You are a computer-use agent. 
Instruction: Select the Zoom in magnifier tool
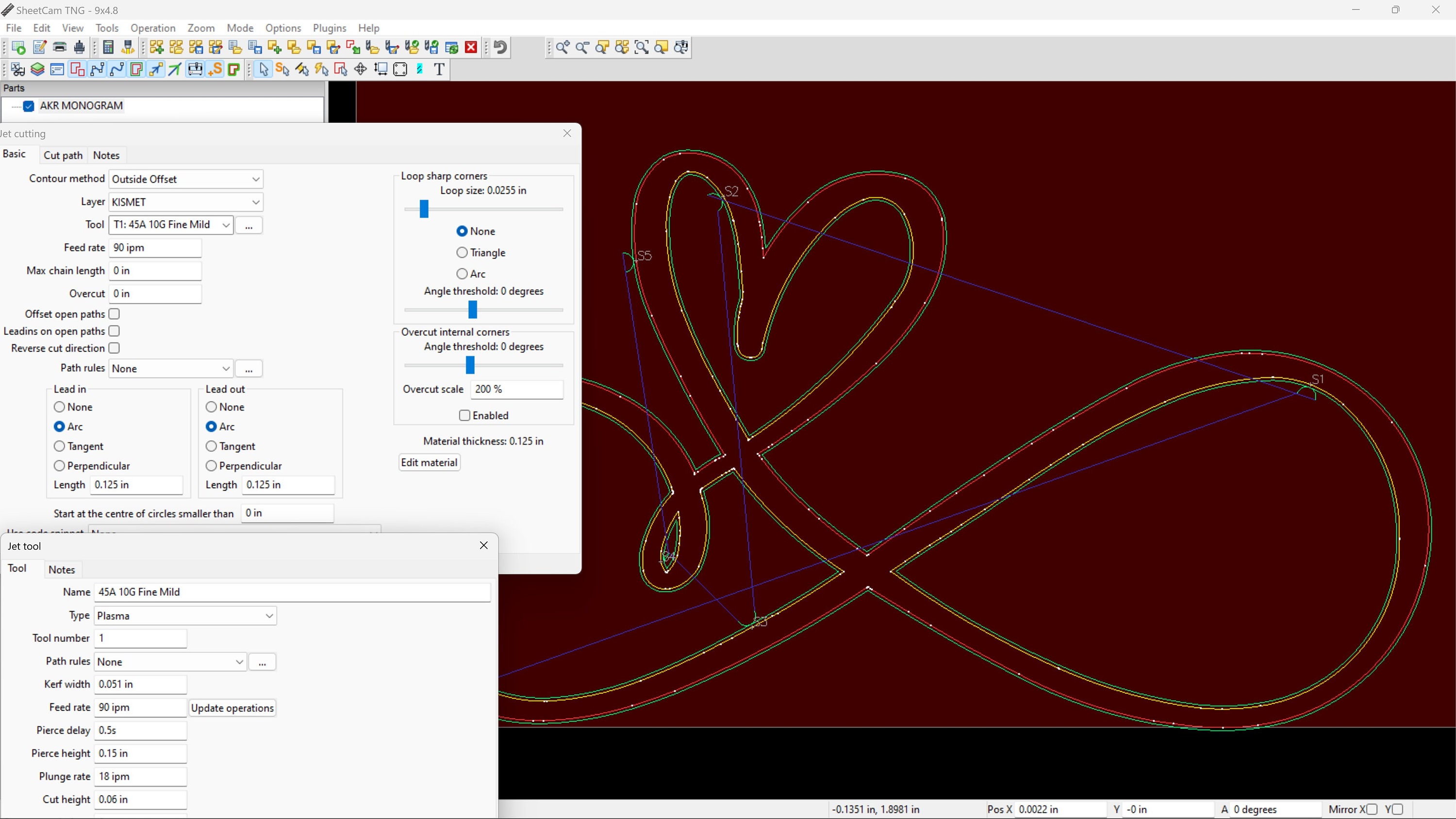[x=563, y=48]
